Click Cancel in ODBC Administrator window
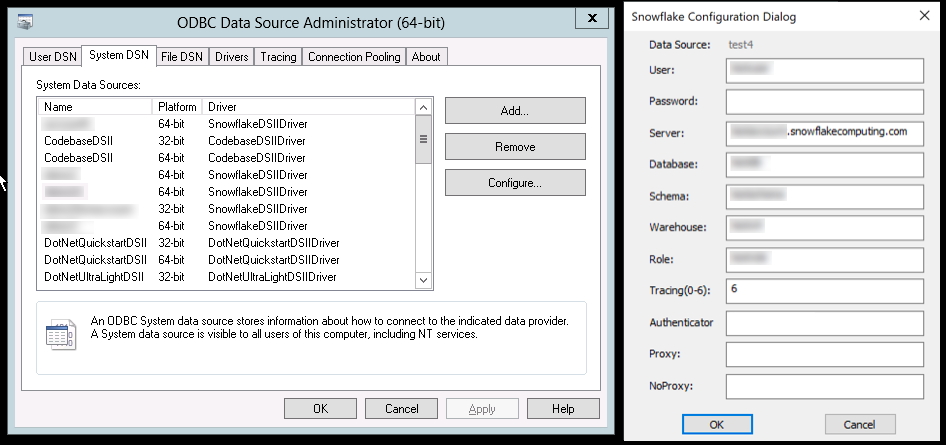The height and width of the screenshot is (445, 946). coord(401,409)
